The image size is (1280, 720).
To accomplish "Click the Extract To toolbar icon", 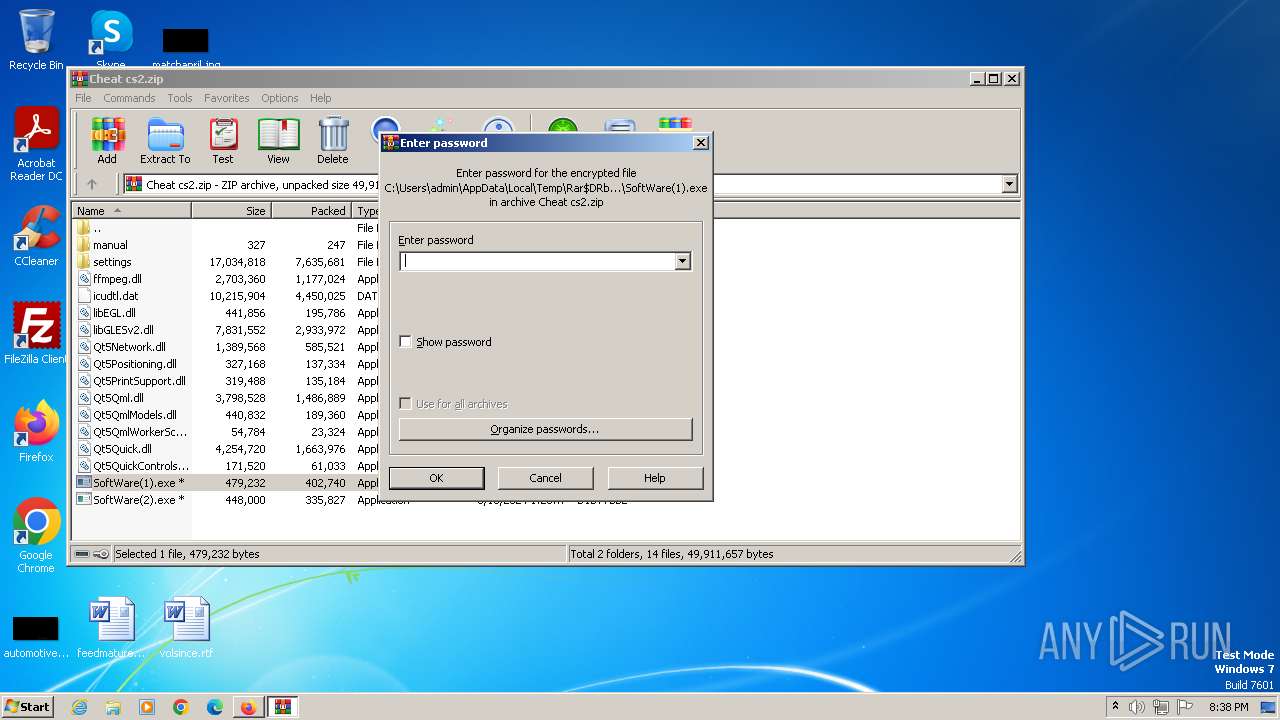I will click(165, 141).
